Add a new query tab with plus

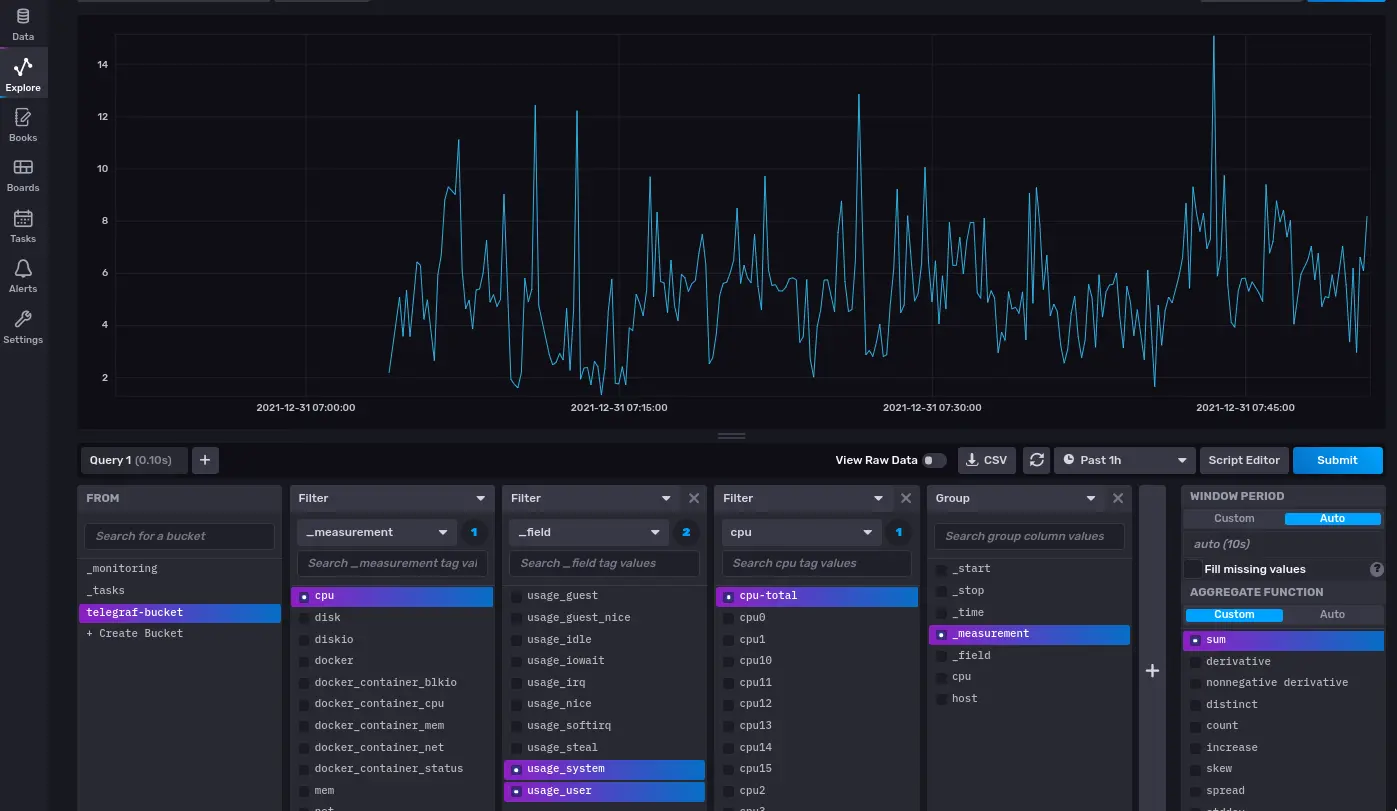205,460
